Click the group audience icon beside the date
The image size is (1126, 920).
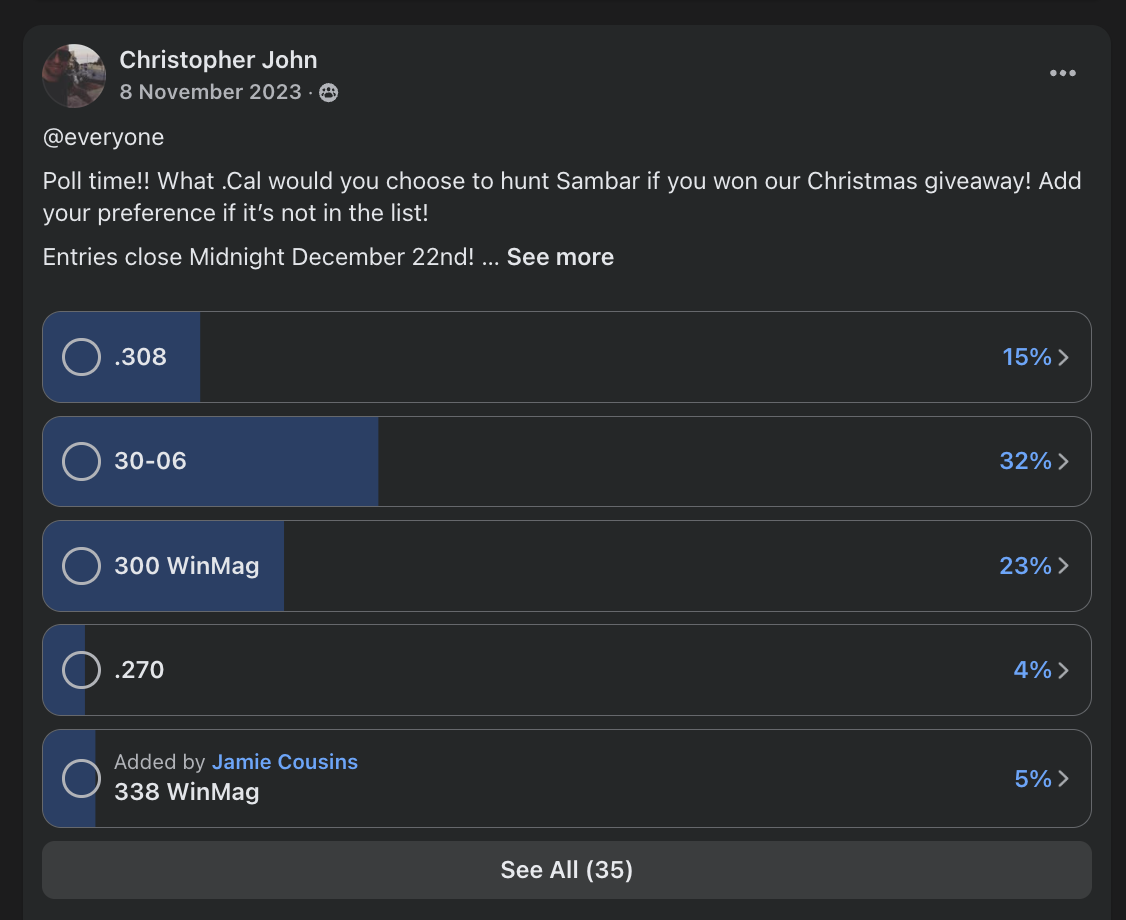pyautogui.click(x=328, y=93)
